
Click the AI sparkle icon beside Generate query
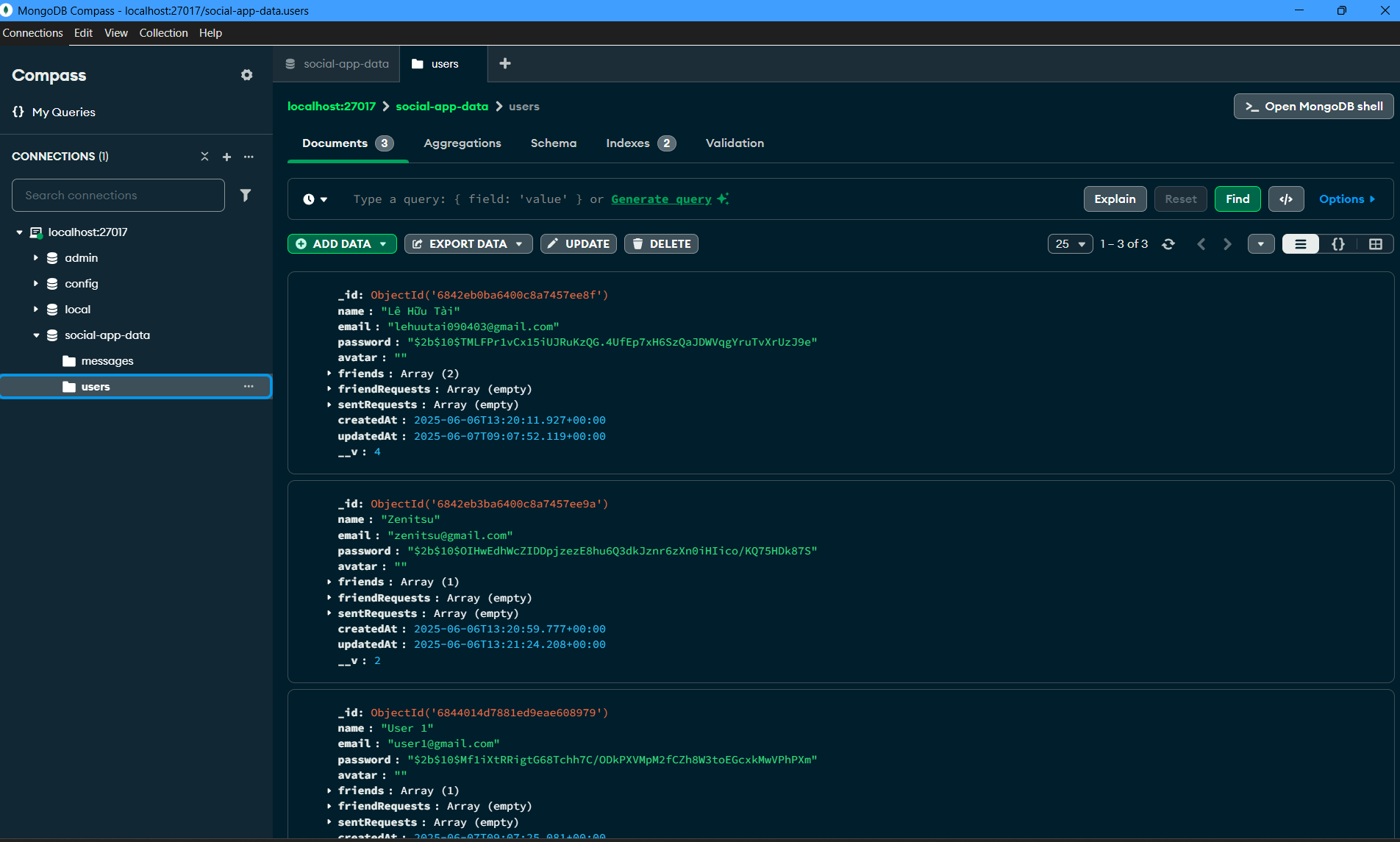click(x=723, y=199)
